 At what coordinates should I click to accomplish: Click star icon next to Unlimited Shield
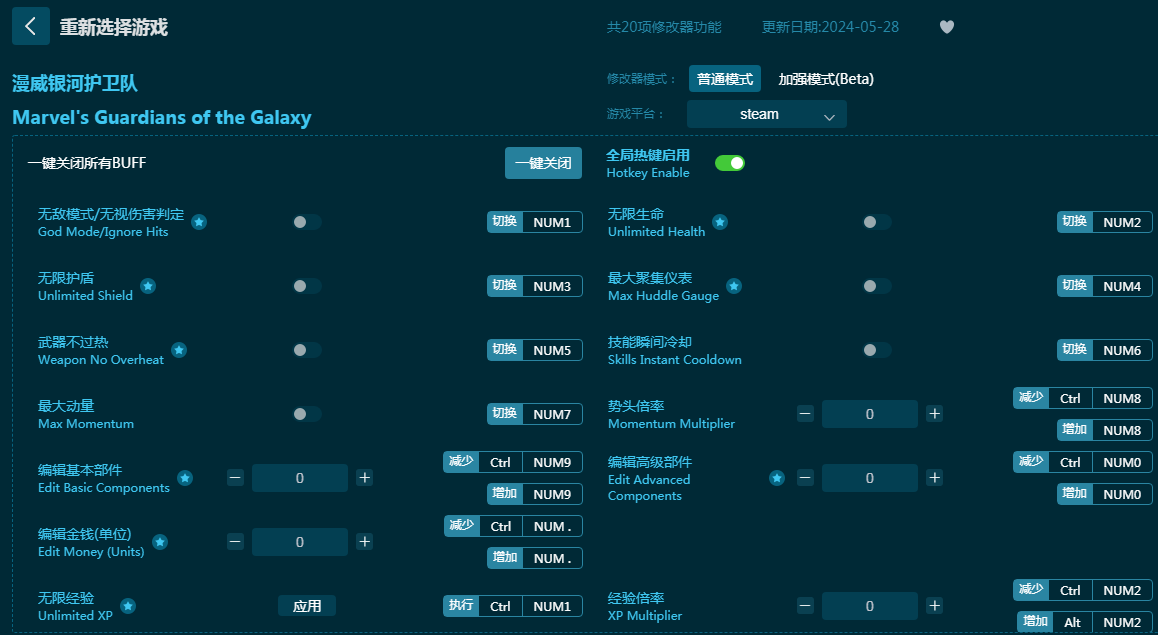pos(148,286)
